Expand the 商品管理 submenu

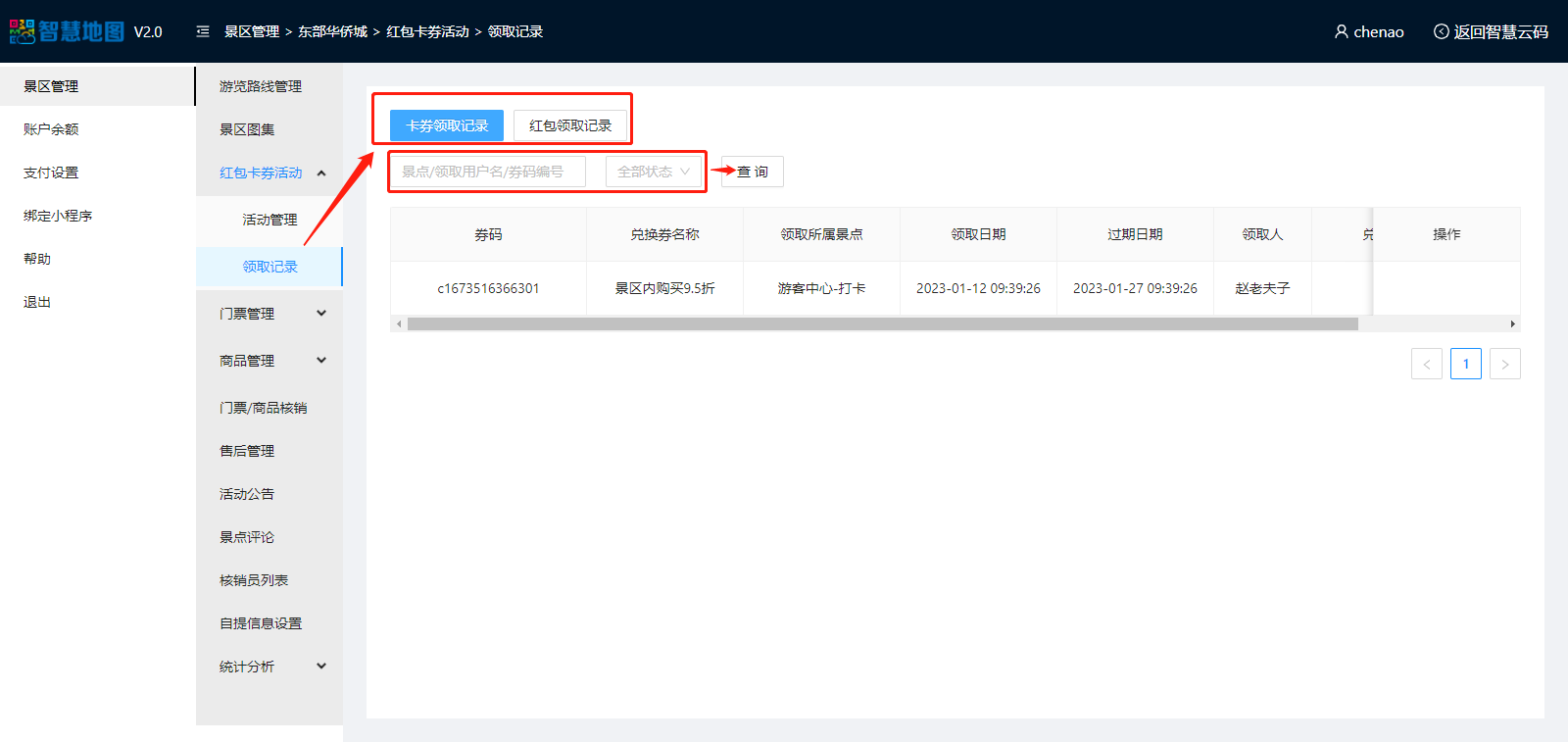coord(321,361)
